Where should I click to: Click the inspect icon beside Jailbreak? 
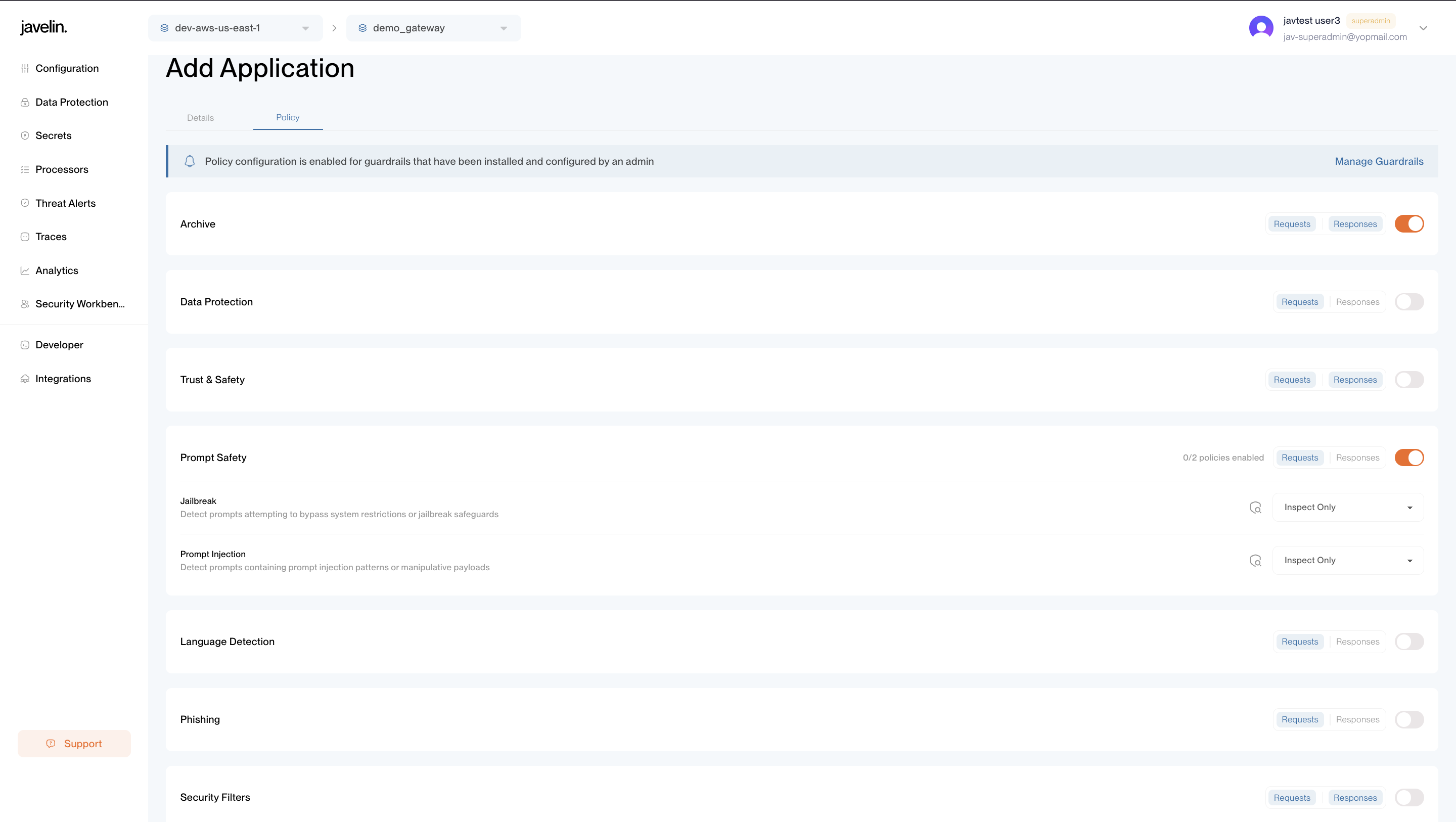1255,508
